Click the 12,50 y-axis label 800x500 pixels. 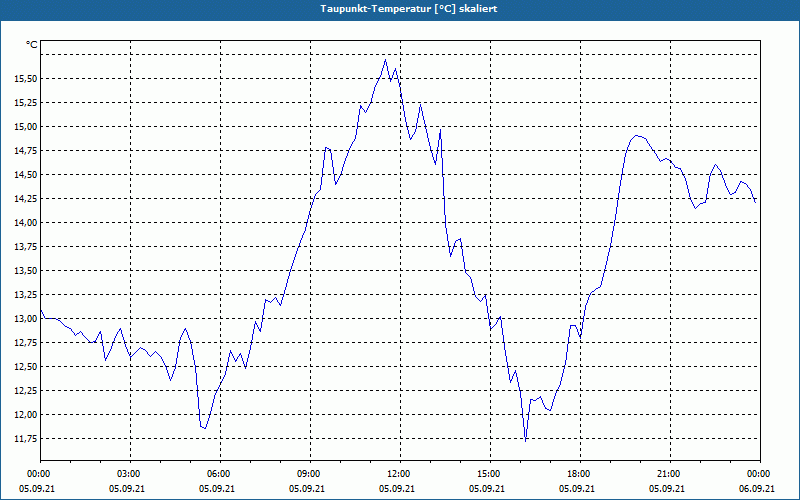tap(24, 366)
